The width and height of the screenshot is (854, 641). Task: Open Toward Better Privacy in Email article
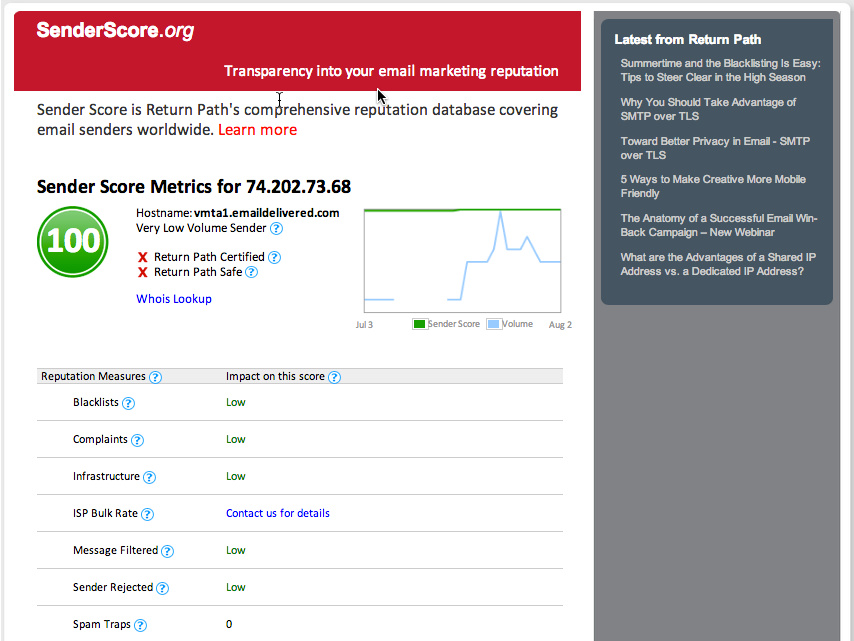(715, 148)
